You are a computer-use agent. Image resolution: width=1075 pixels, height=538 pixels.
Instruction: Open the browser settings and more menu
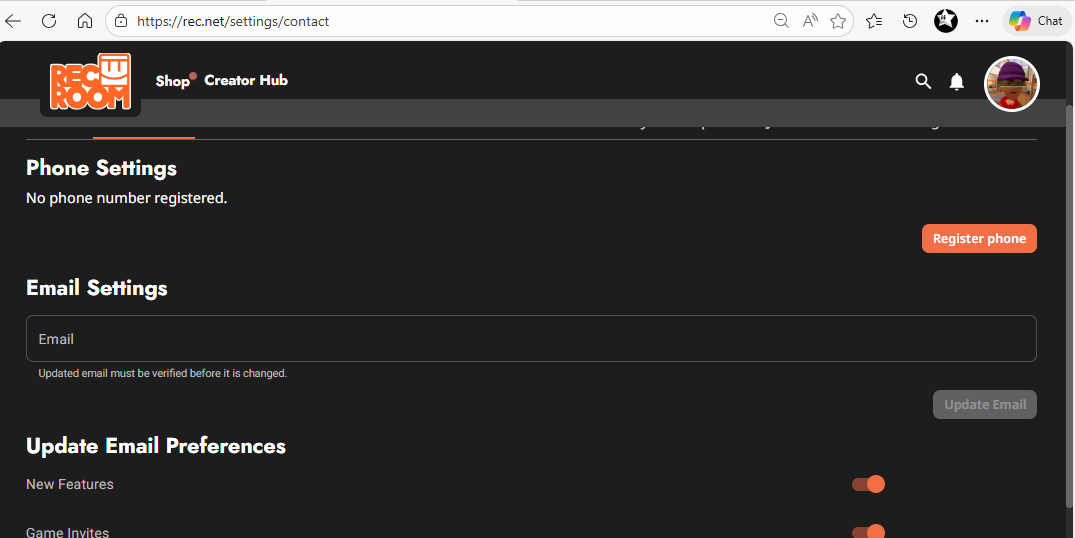tap(982, 21)
